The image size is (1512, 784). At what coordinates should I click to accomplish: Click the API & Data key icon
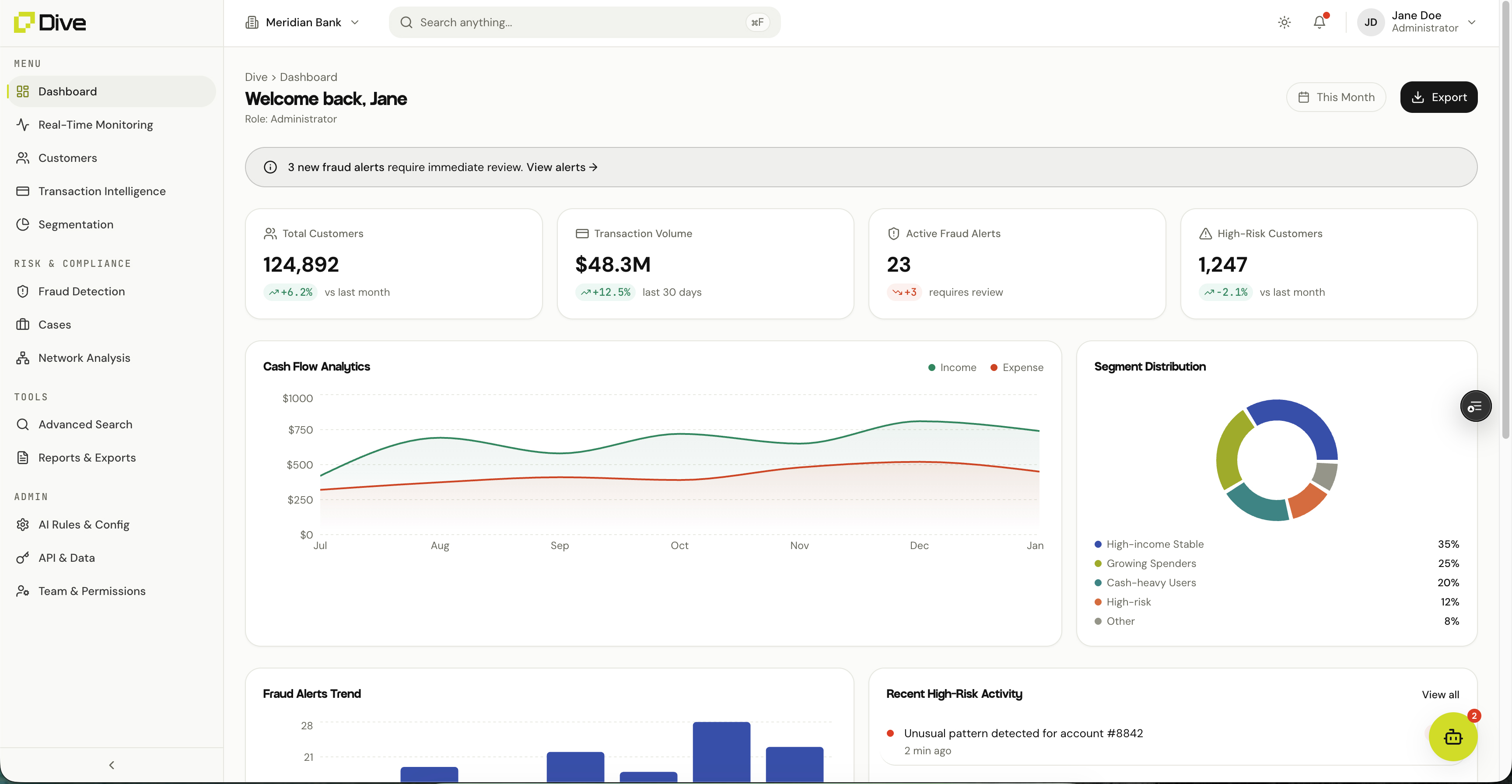tap(23, 557)
